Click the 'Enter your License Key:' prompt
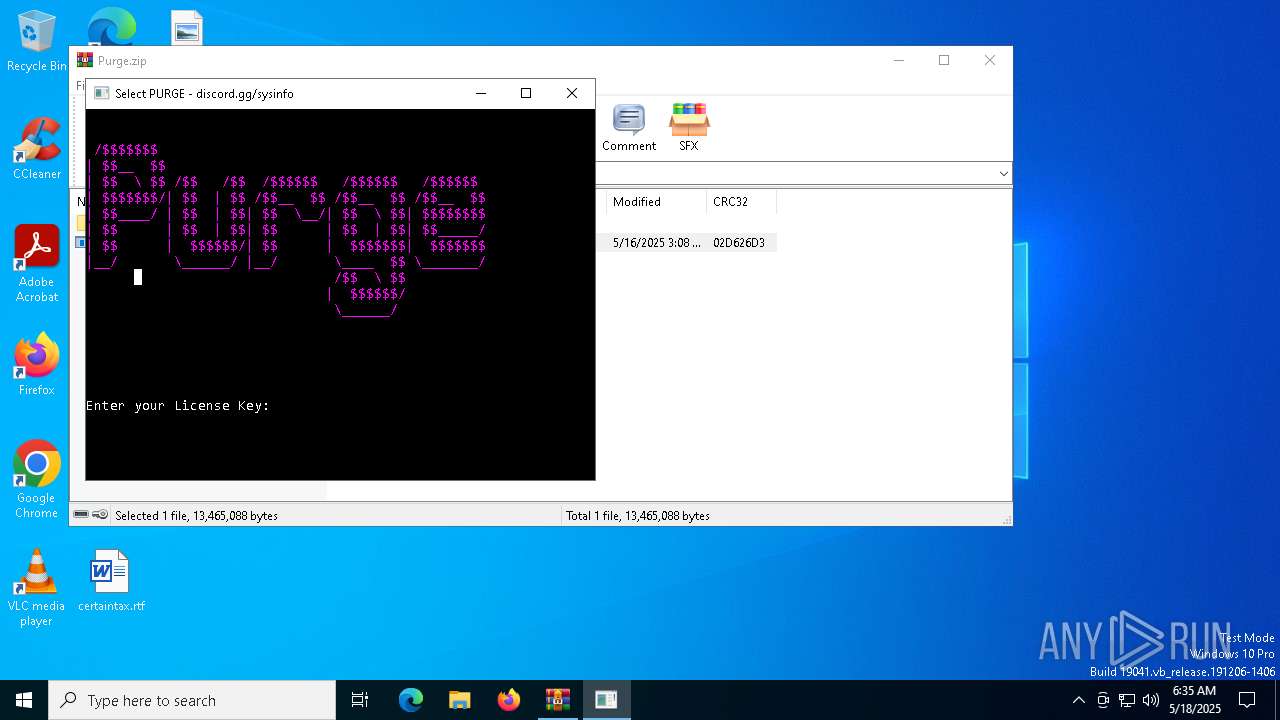 pyautogui.click(x=178, y=406)
